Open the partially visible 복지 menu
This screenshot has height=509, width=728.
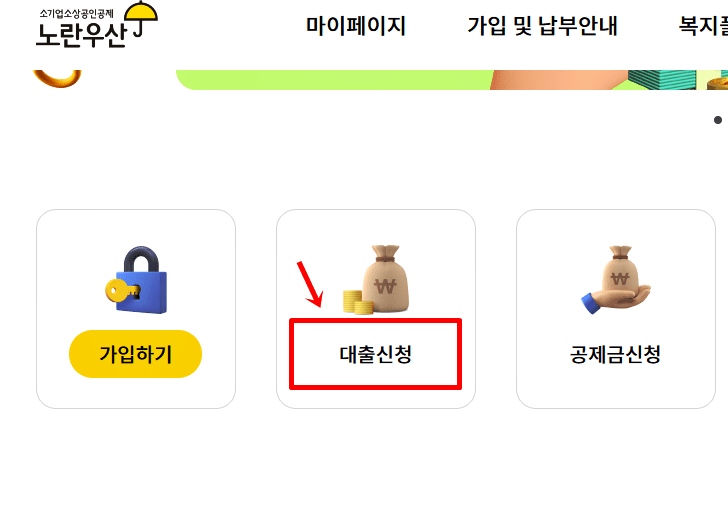pos(703,26)
